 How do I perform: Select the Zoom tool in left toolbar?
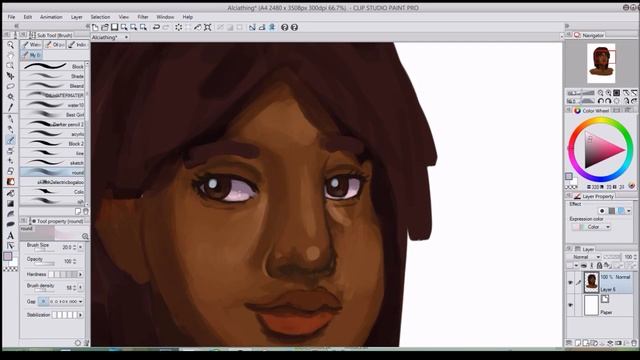tap(11, 45)
